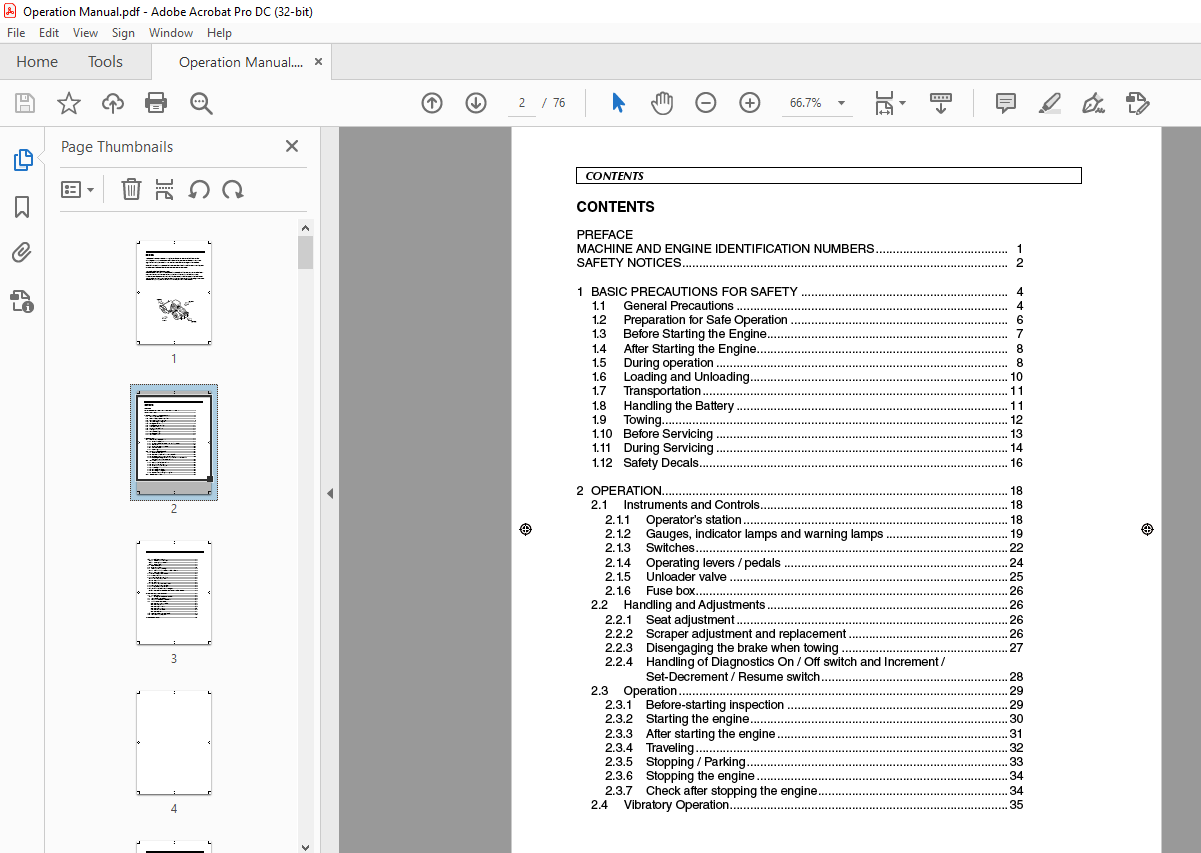Click '2.3.2 Starting the engine' entry

point(814,719)
